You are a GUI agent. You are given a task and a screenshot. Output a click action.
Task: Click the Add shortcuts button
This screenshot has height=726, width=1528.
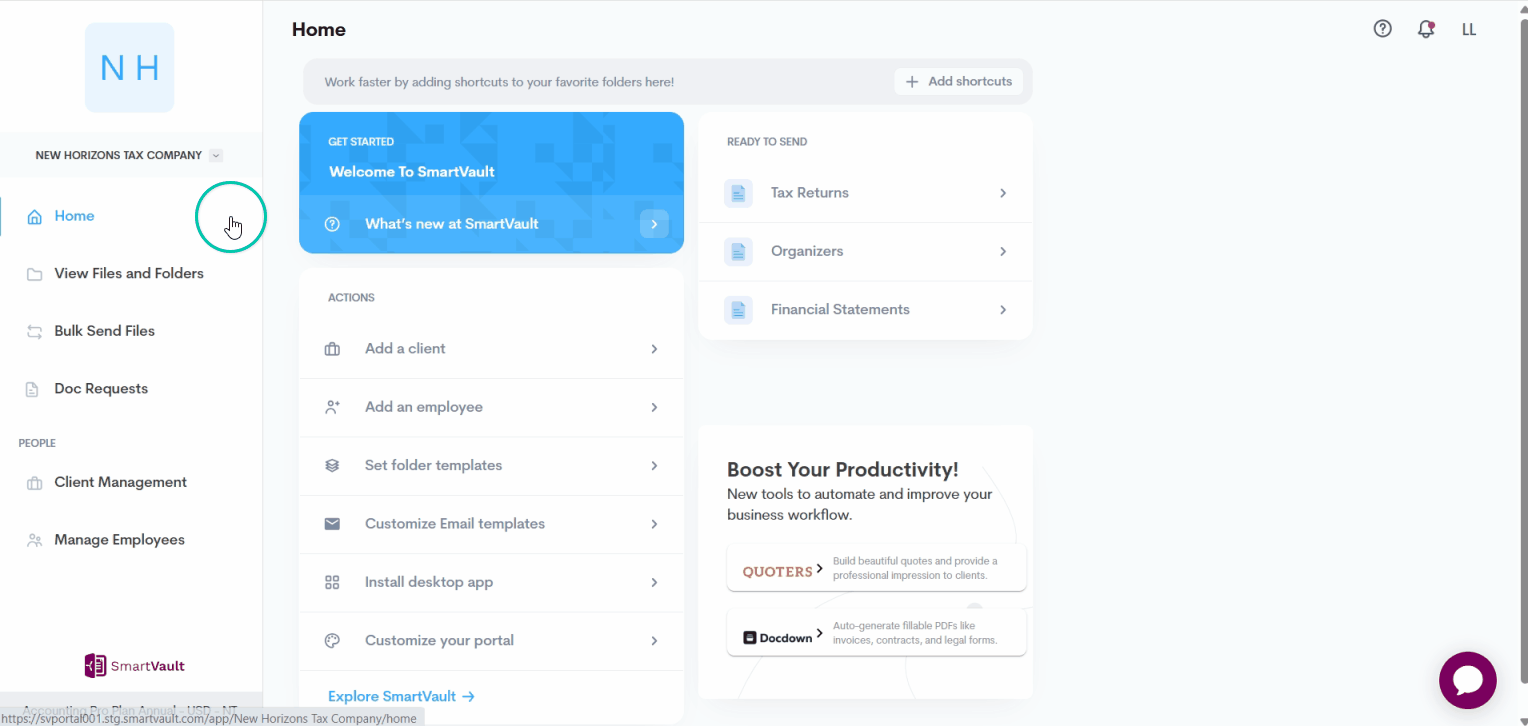(957, 81)
